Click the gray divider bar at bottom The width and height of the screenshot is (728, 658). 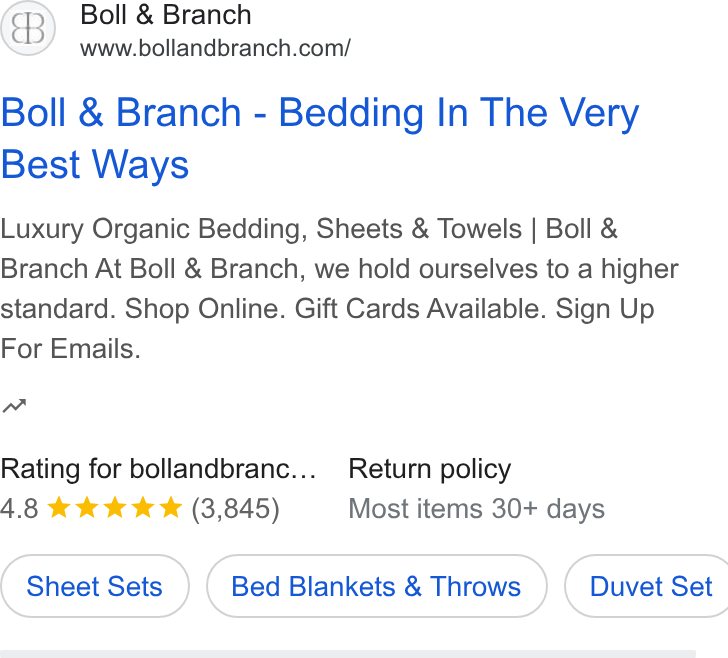348,654
